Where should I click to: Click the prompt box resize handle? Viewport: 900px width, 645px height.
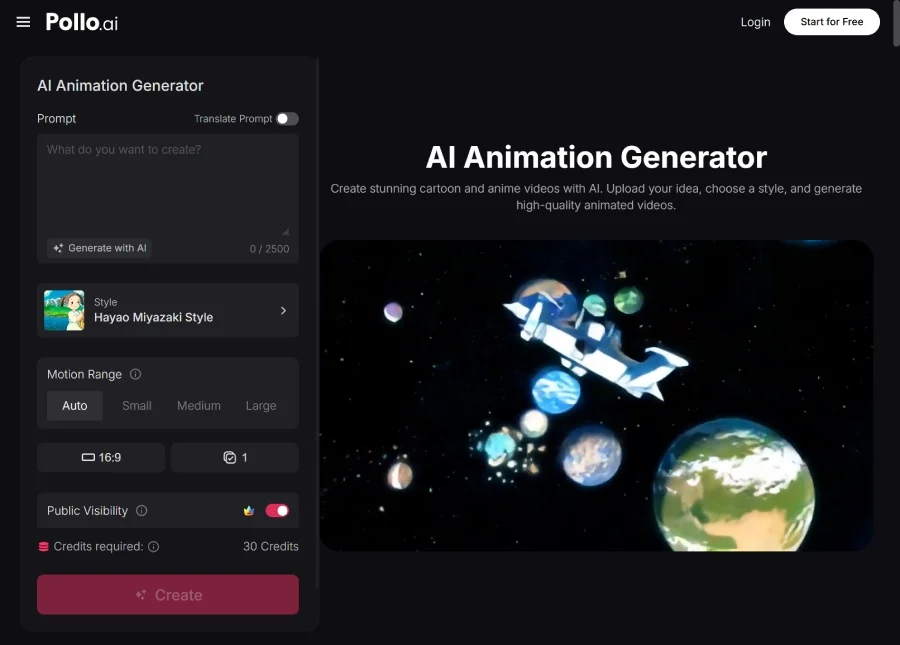tap(285, 232)
